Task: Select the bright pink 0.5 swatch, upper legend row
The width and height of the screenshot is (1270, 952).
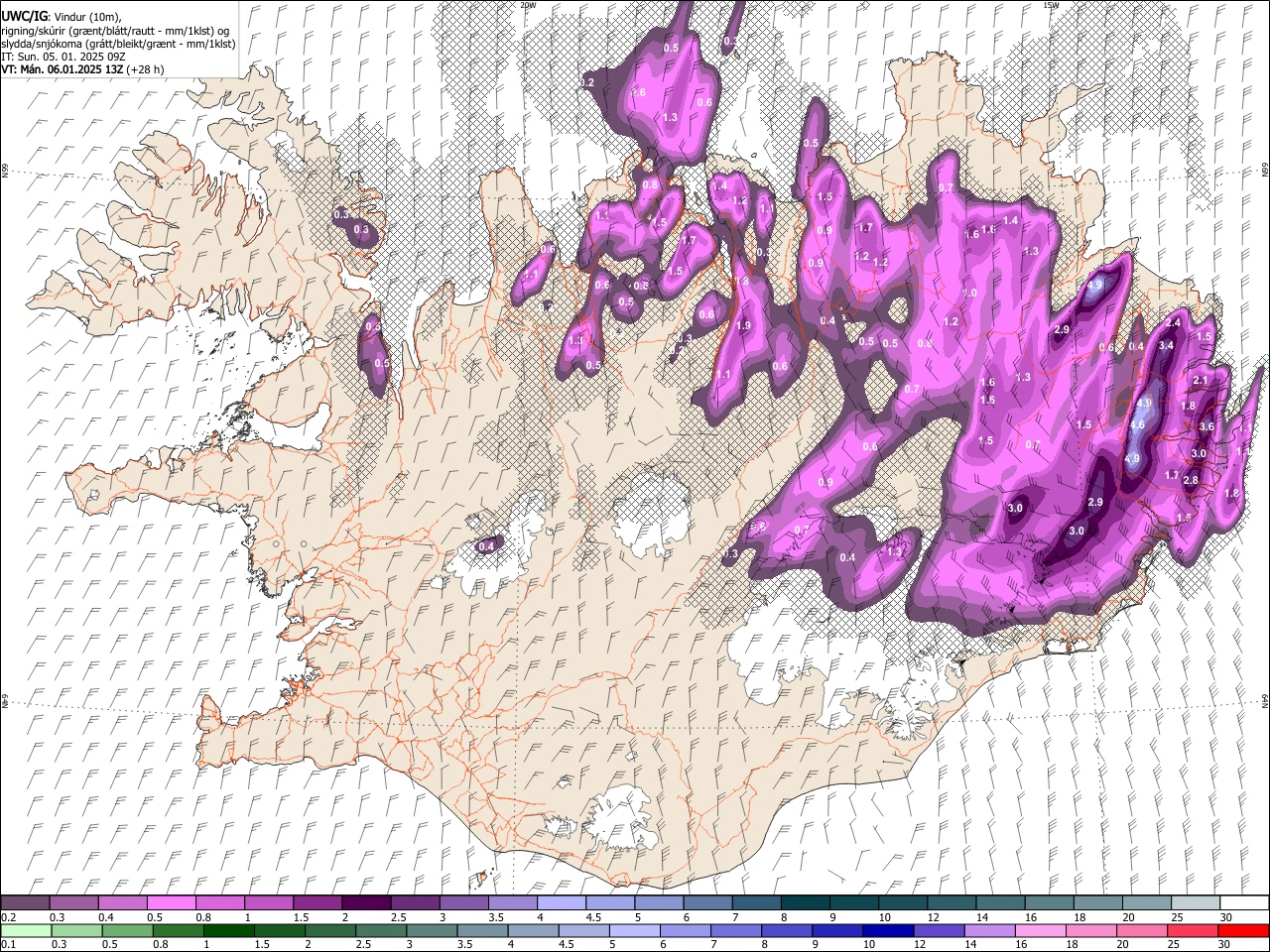Action: tap(171, 902)
